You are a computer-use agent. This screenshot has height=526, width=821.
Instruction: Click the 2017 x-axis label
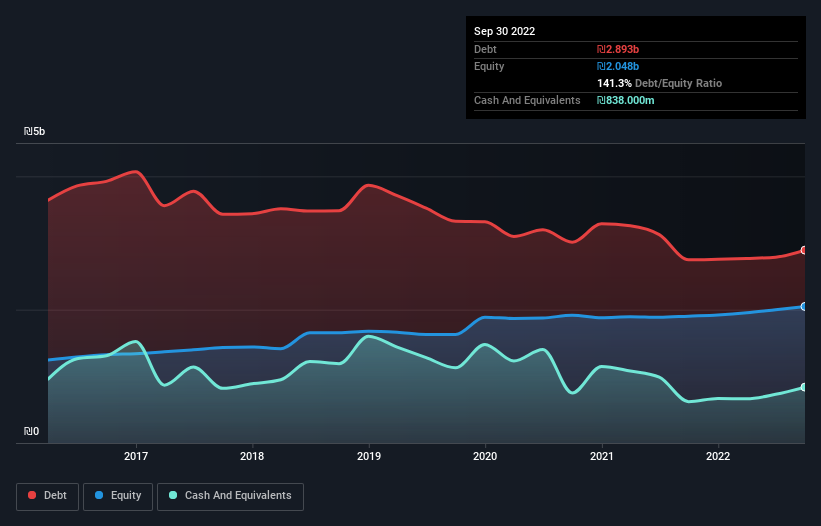136,456
